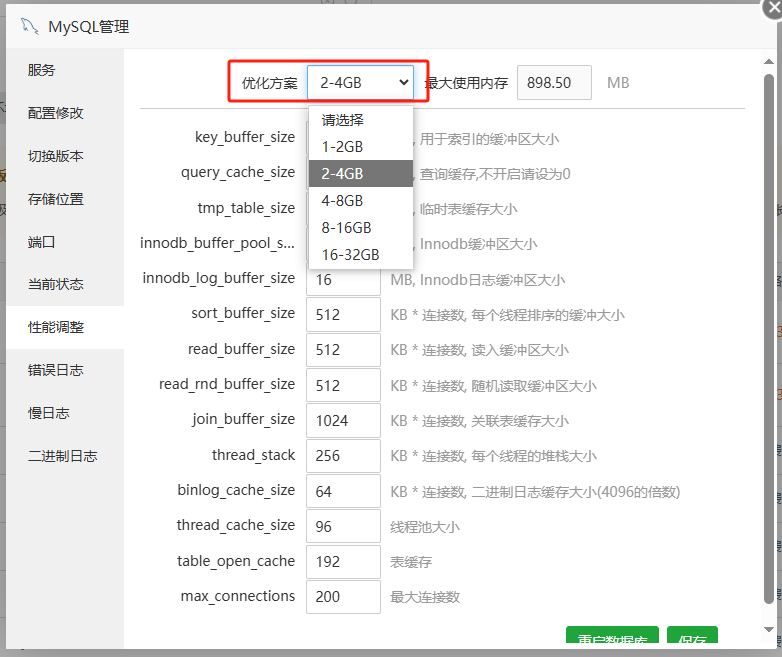Image resolution: width=782 pixels, height=657 pixels.
Task: Edit the thread_cache_size value
Action: click(343, 526)
